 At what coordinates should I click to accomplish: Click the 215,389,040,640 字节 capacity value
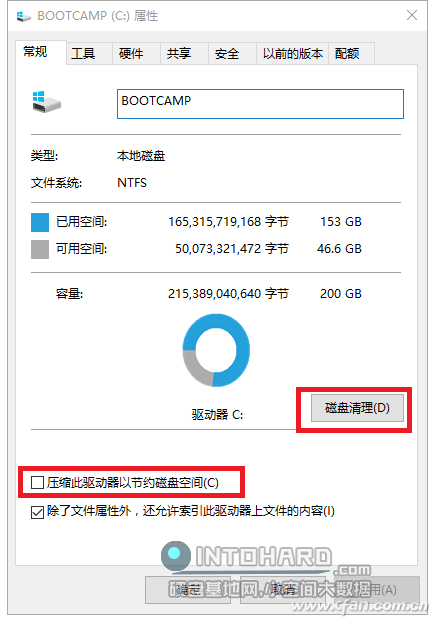[228, 294]
